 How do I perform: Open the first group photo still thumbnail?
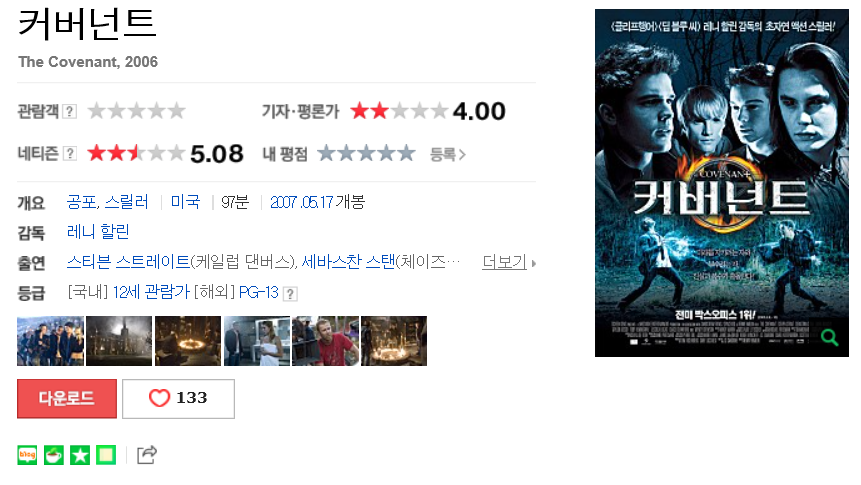[x=51, y=341]
